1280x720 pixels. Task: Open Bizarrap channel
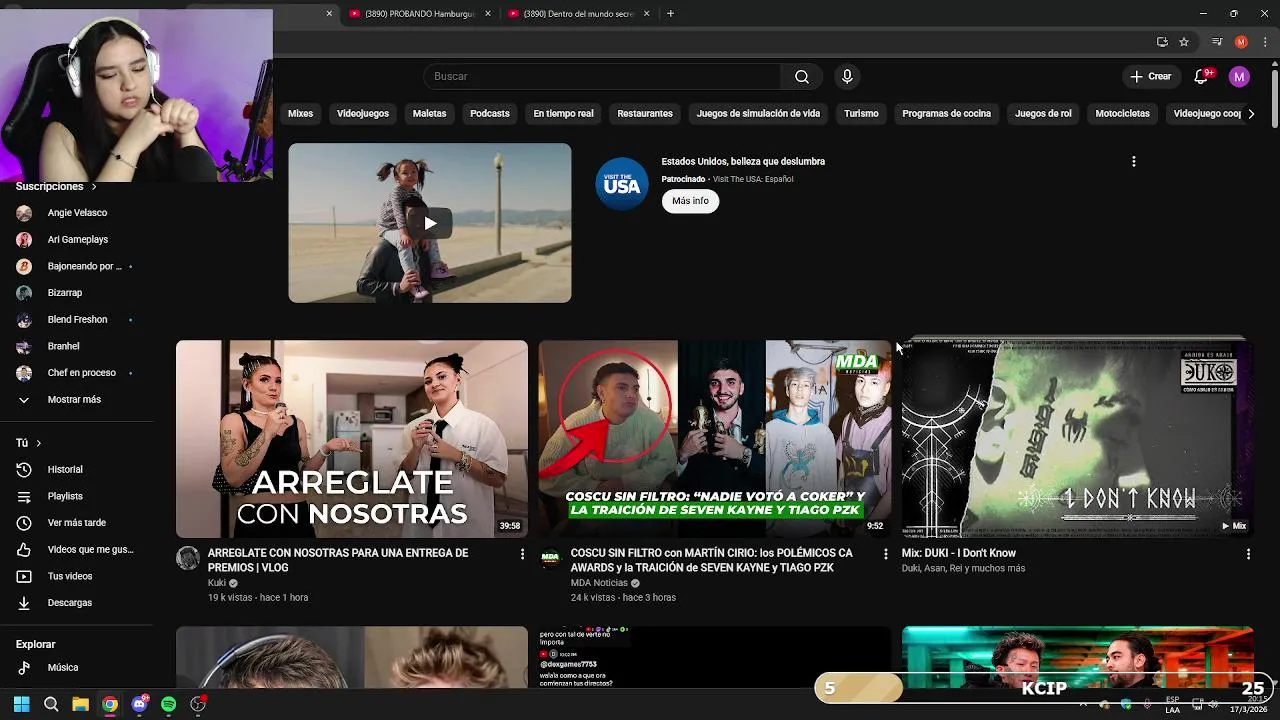coord(77,293)
